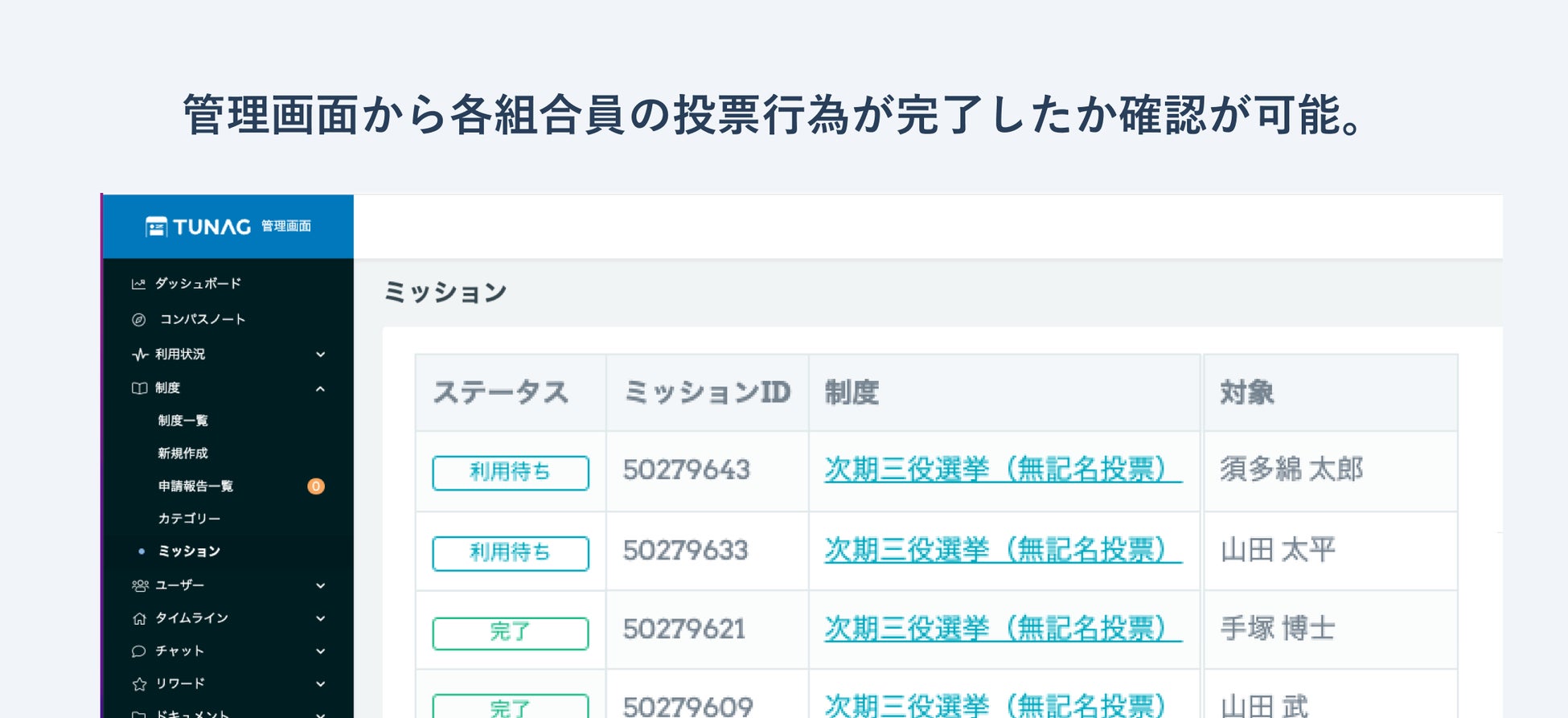
Task: Click the リワード star icon
Action: (139, 684)
